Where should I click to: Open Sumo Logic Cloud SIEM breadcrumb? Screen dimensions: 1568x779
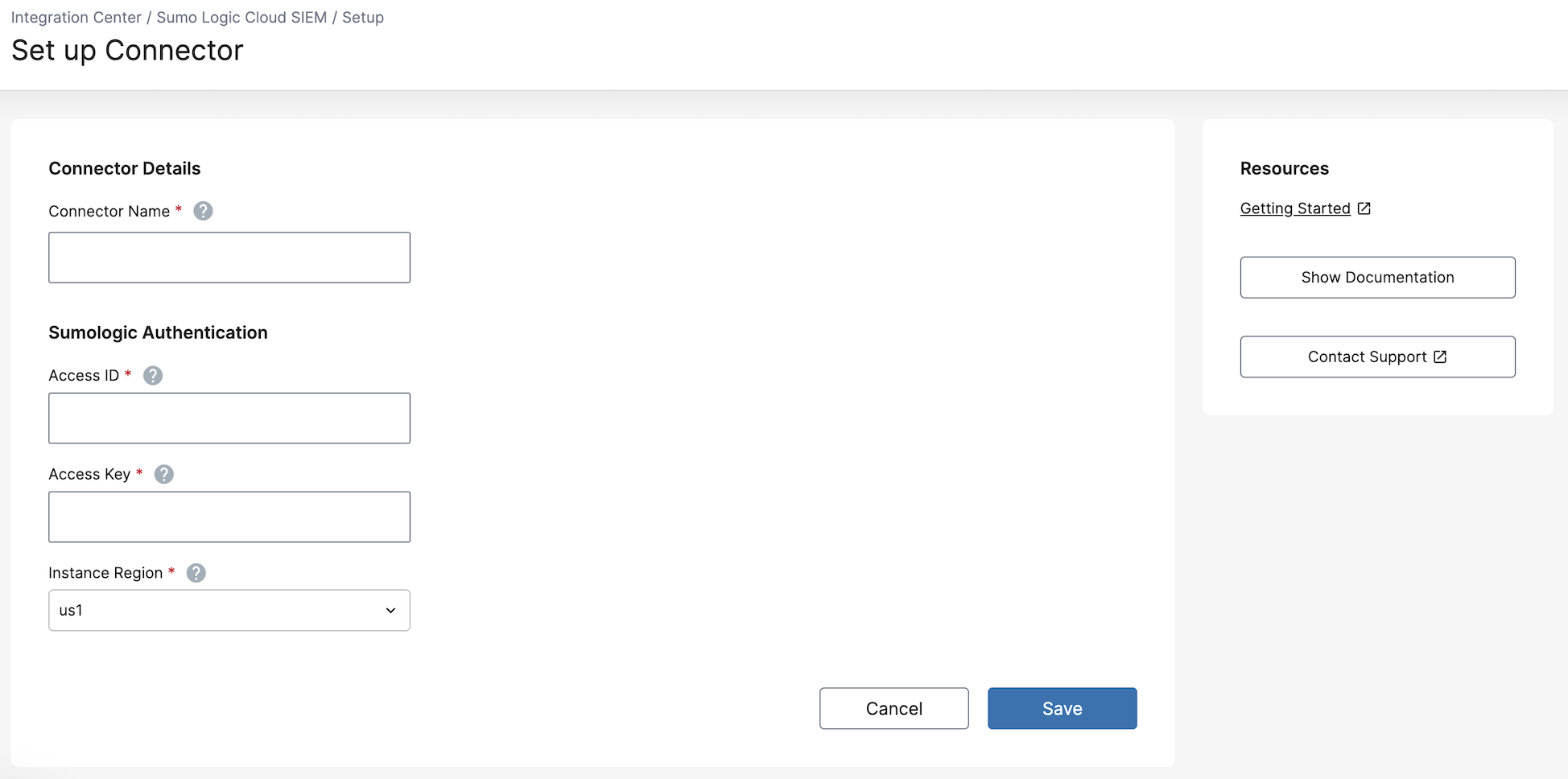tap(241, 17)
